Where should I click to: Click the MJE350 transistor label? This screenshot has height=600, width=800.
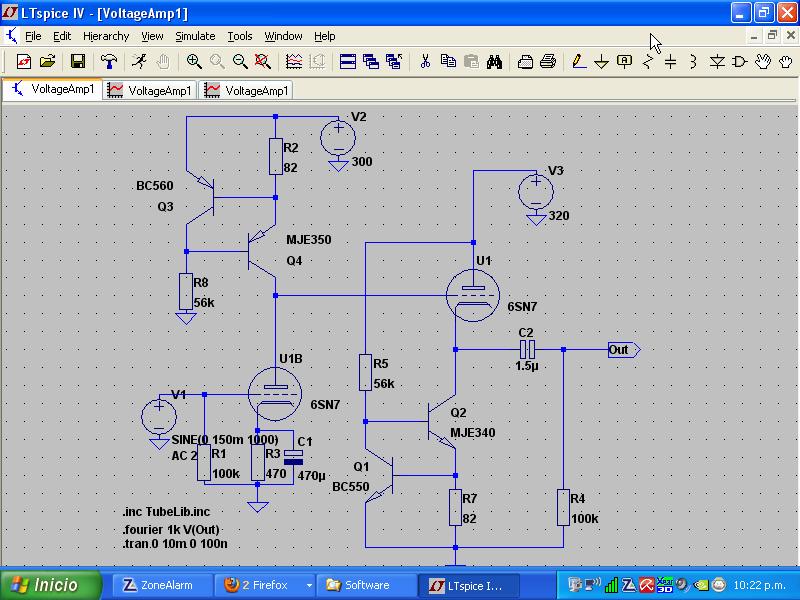pyautogui.click(x=309, y=240)
